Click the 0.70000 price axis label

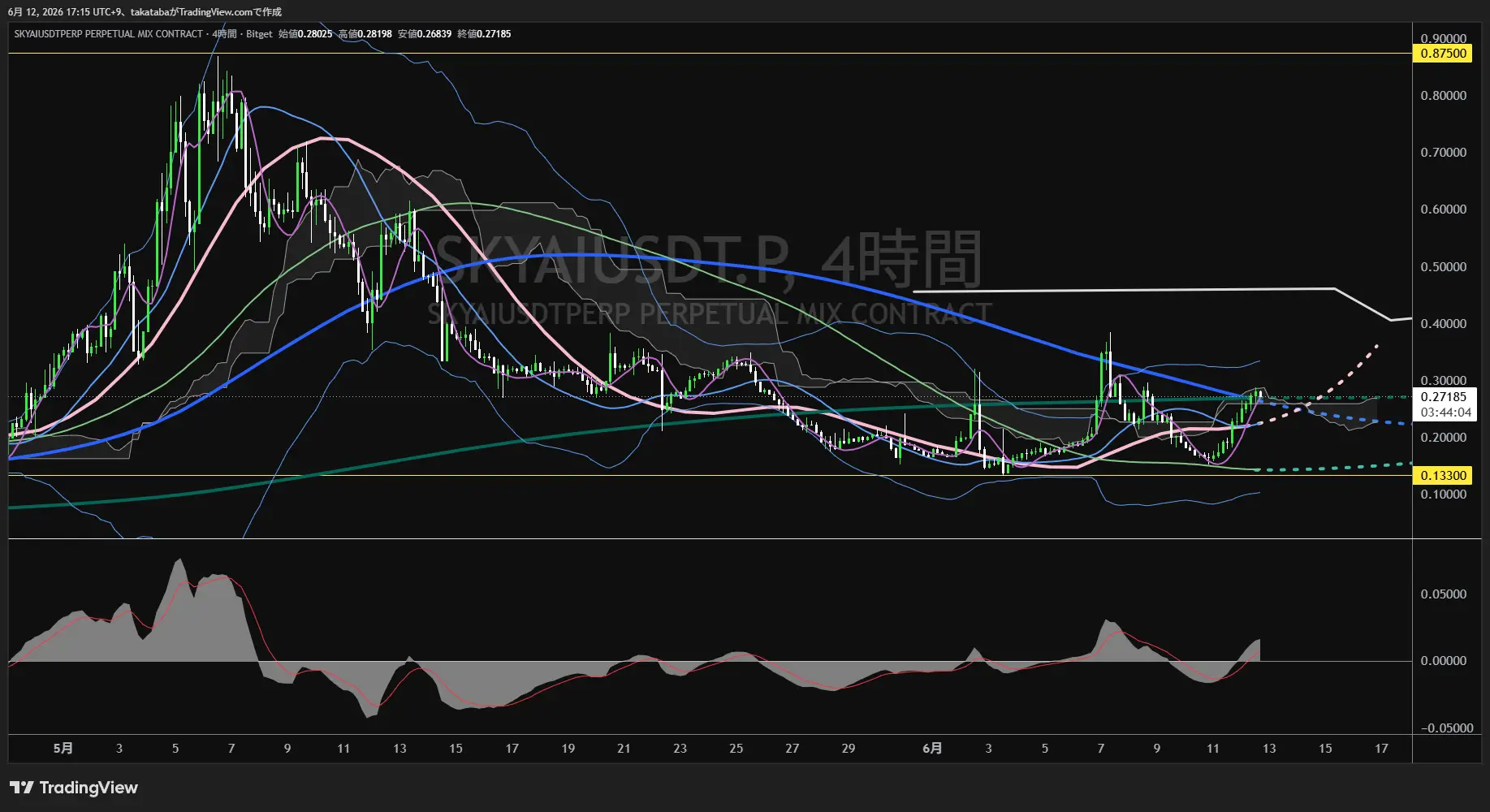(1443, 153)
